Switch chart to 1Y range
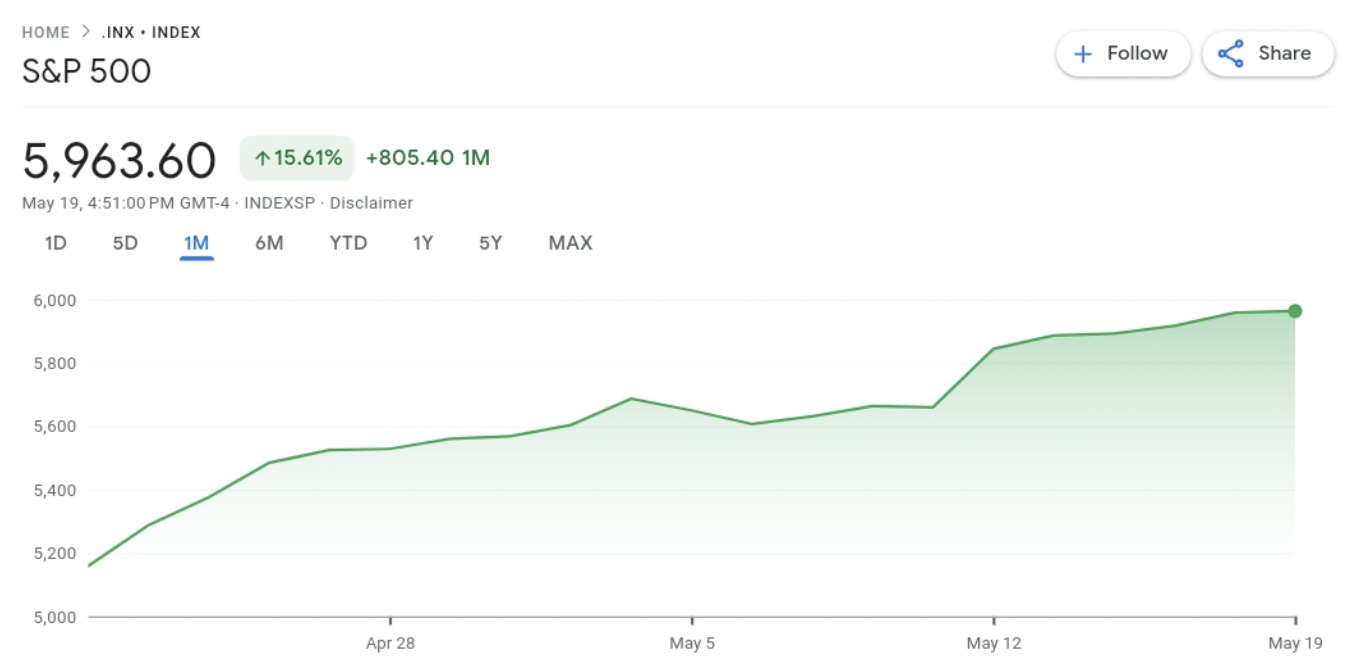This screenshot has width=1356, height=672. click(423, 243)
